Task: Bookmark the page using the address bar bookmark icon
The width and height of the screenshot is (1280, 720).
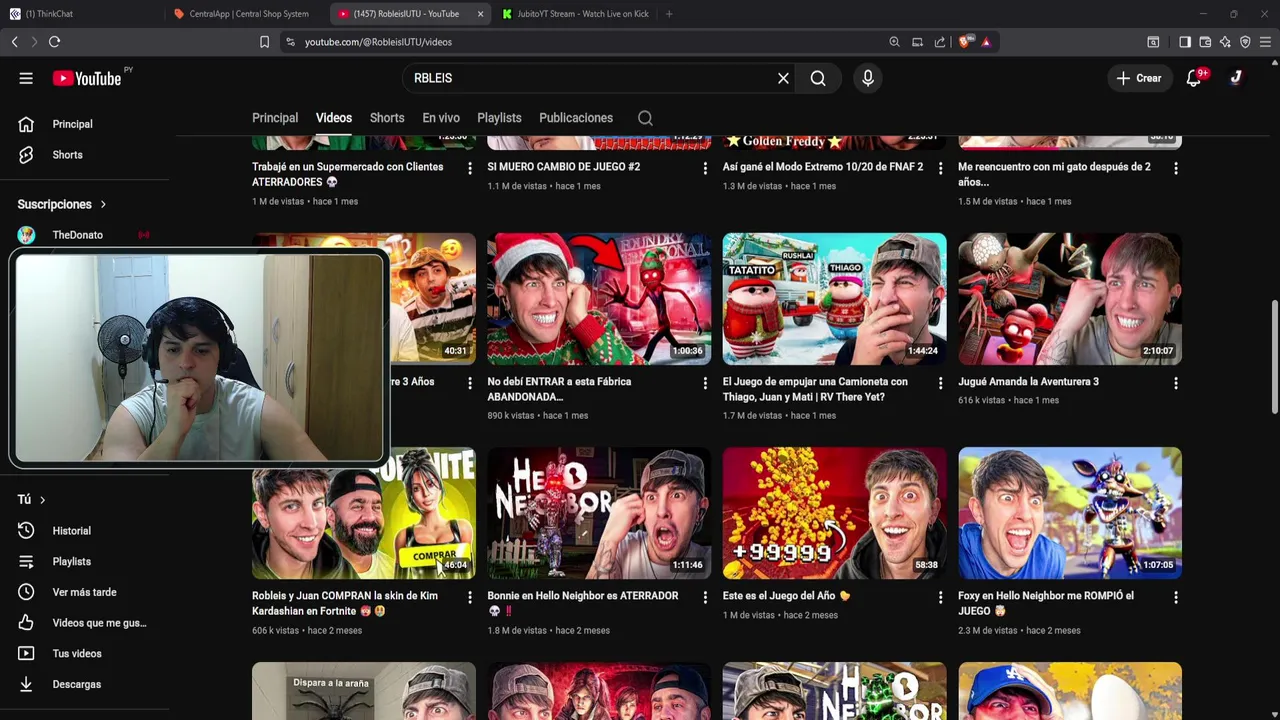Action: (264, 42)
